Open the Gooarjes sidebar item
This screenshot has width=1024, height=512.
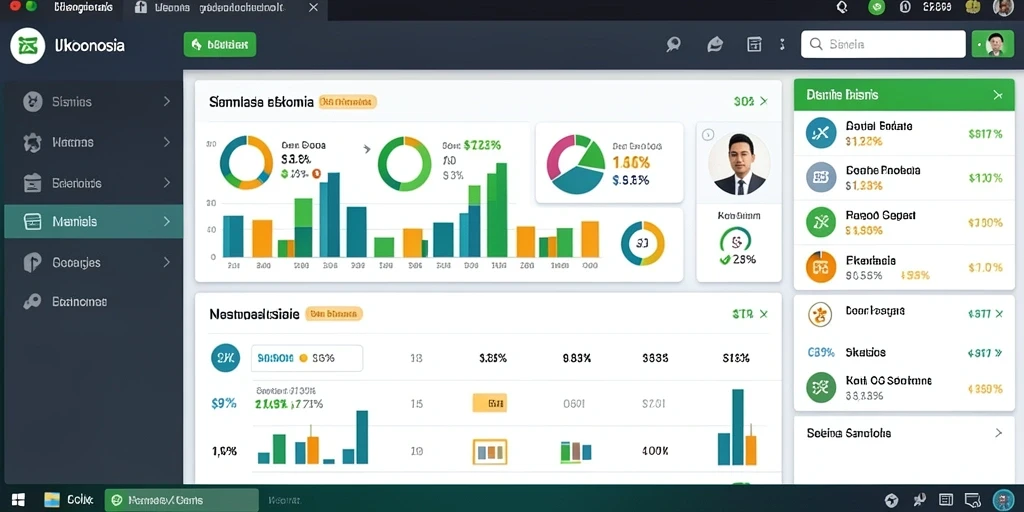[x=93, y=263]
